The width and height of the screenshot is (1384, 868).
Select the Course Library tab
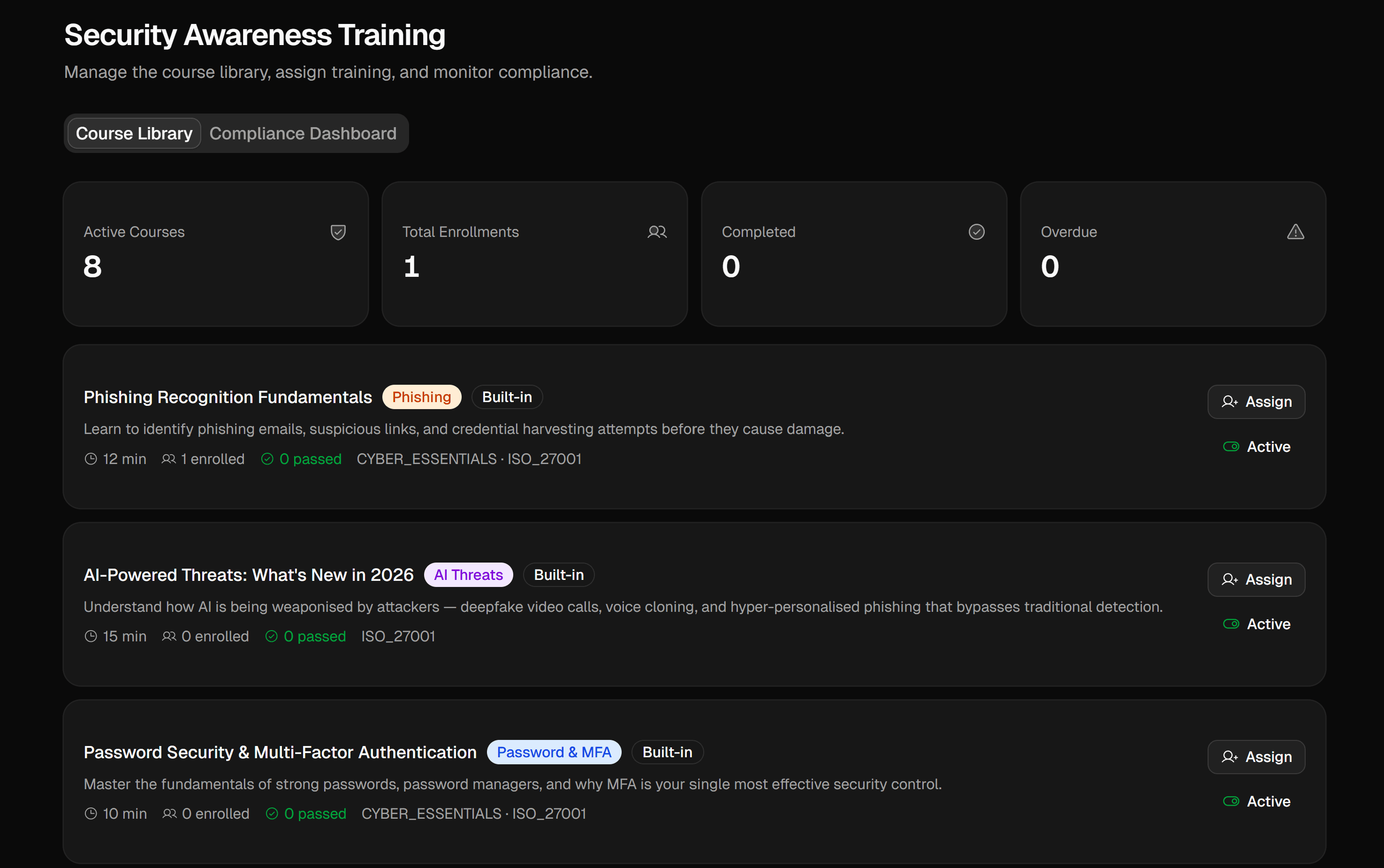(134, 133)
